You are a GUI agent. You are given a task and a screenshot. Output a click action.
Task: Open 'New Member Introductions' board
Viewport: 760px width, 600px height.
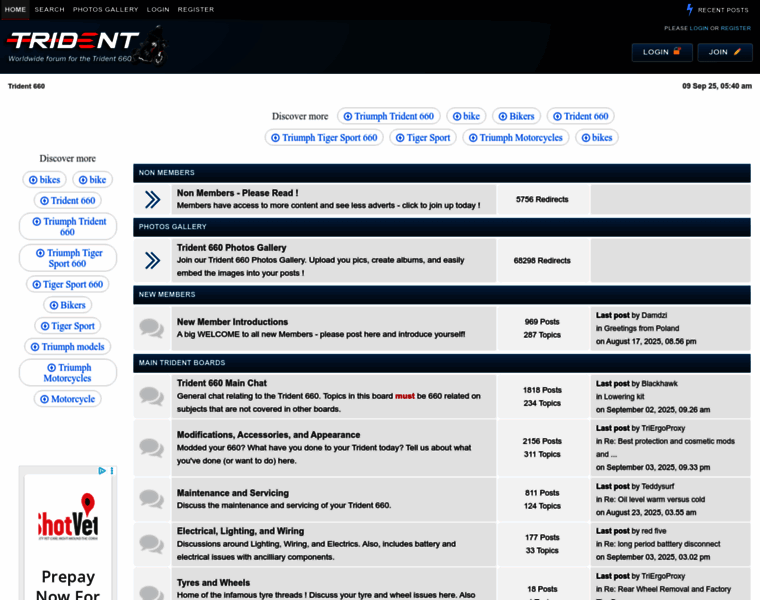(232, 322)
